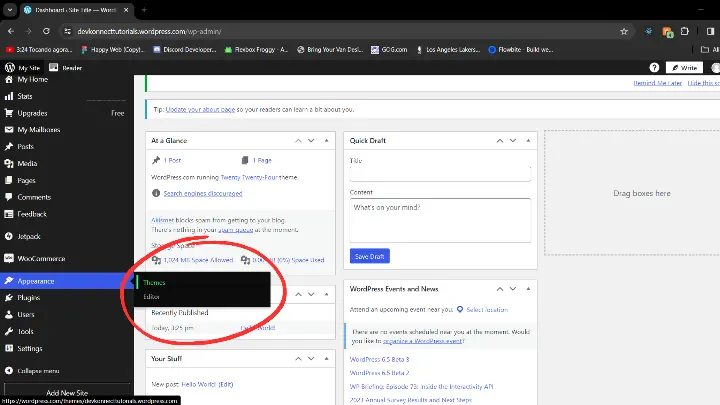720x405 pixels.
Task: Click the Media icon in sidebar
Action: 9,163
